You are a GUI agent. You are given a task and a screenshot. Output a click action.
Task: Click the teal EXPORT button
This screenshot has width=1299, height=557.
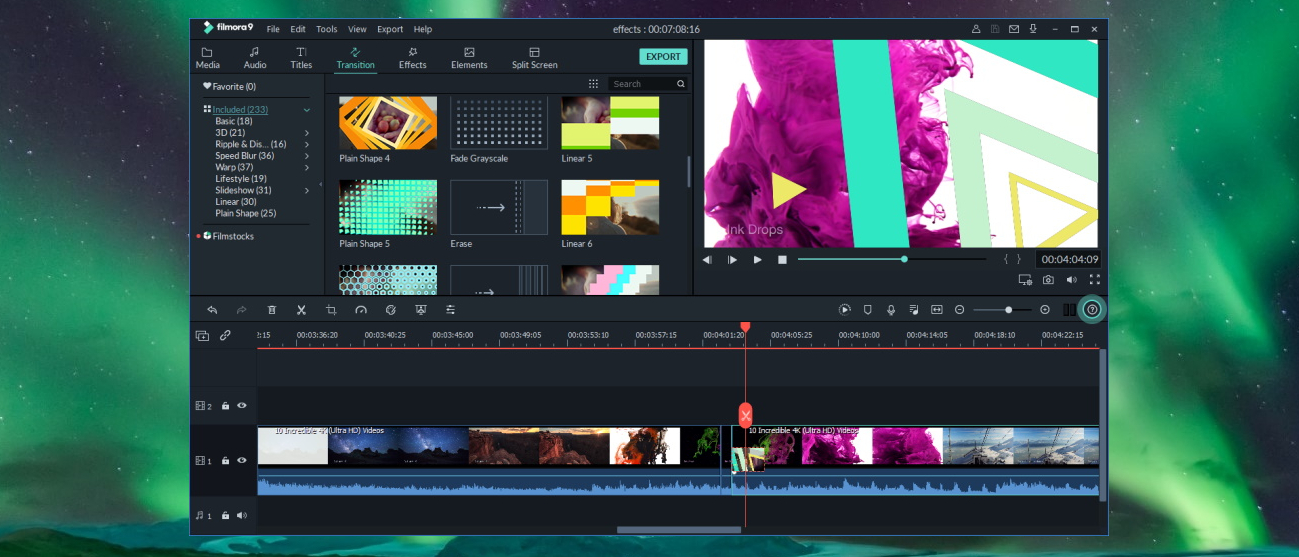pos(663,57)
